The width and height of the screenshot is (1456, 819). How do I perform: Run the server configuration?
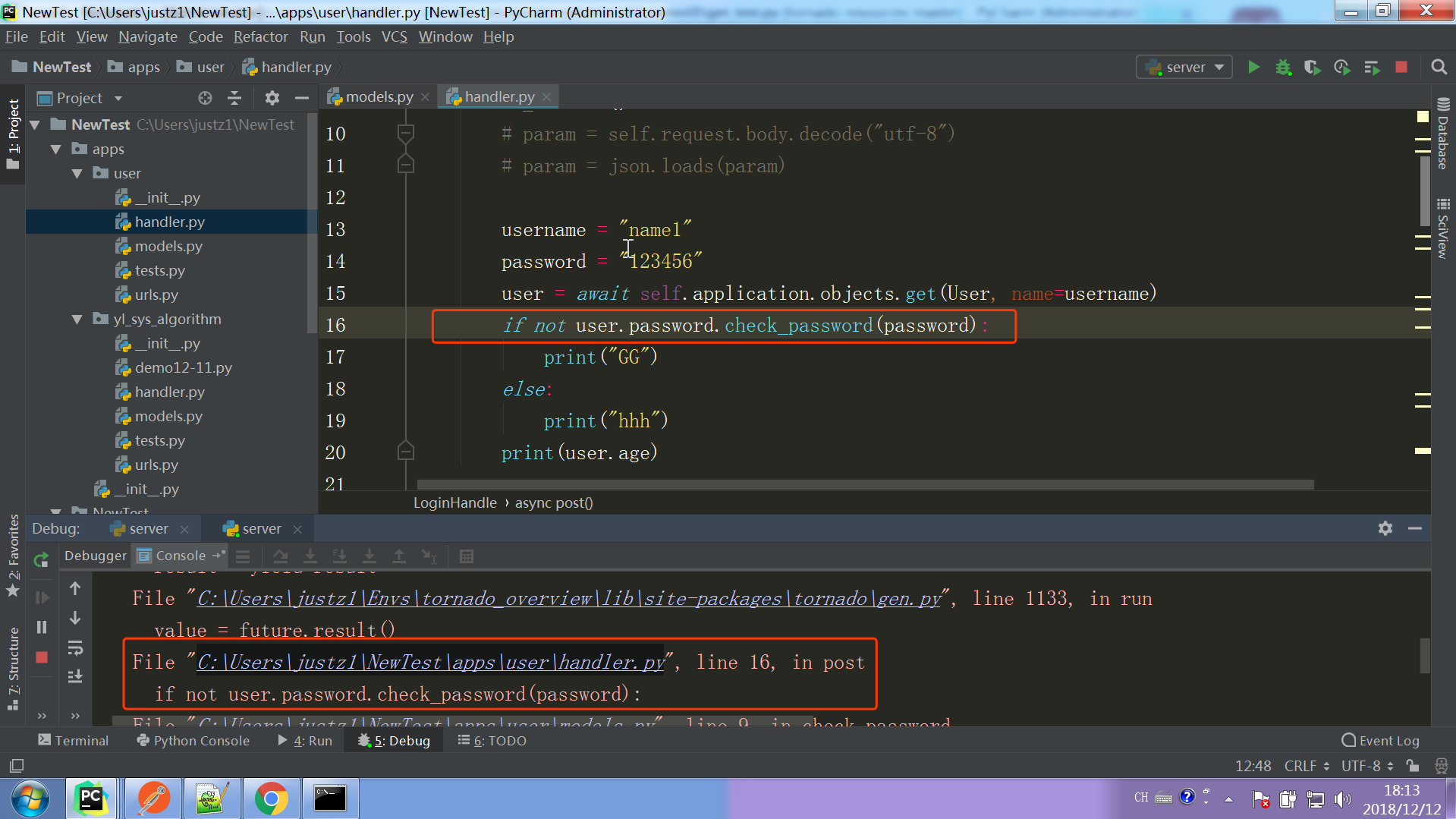pos(1253,68)
